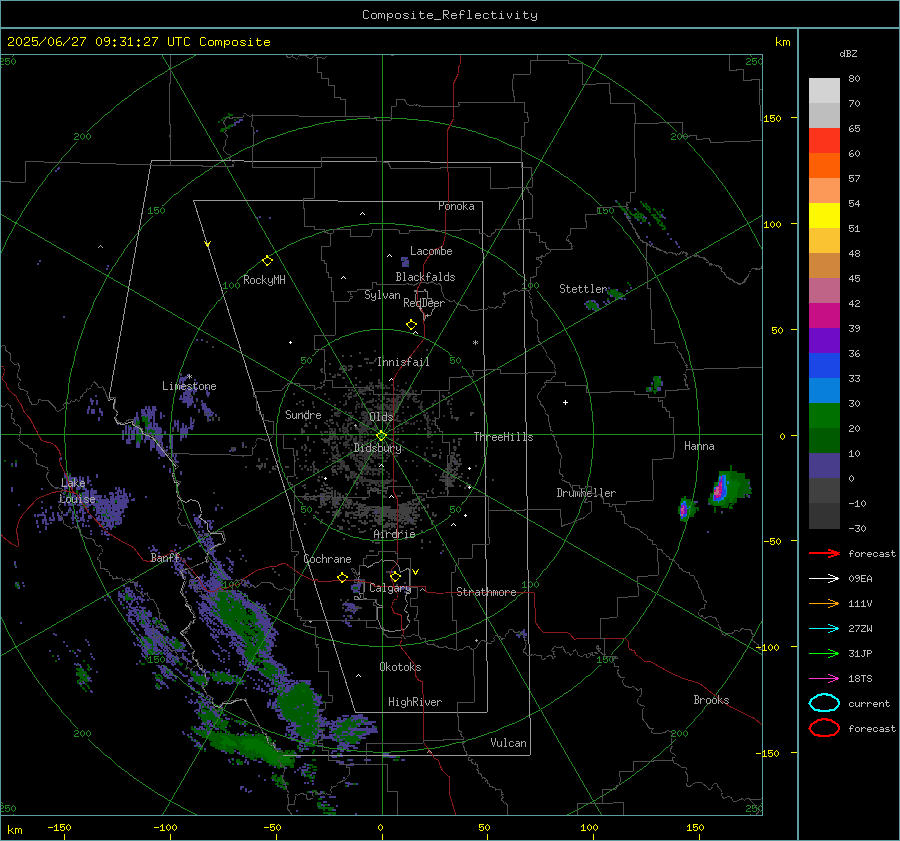900x841 pixels.
Task: Click the bright green 30 dBZ swatch
Action: (x=824, y=415)
